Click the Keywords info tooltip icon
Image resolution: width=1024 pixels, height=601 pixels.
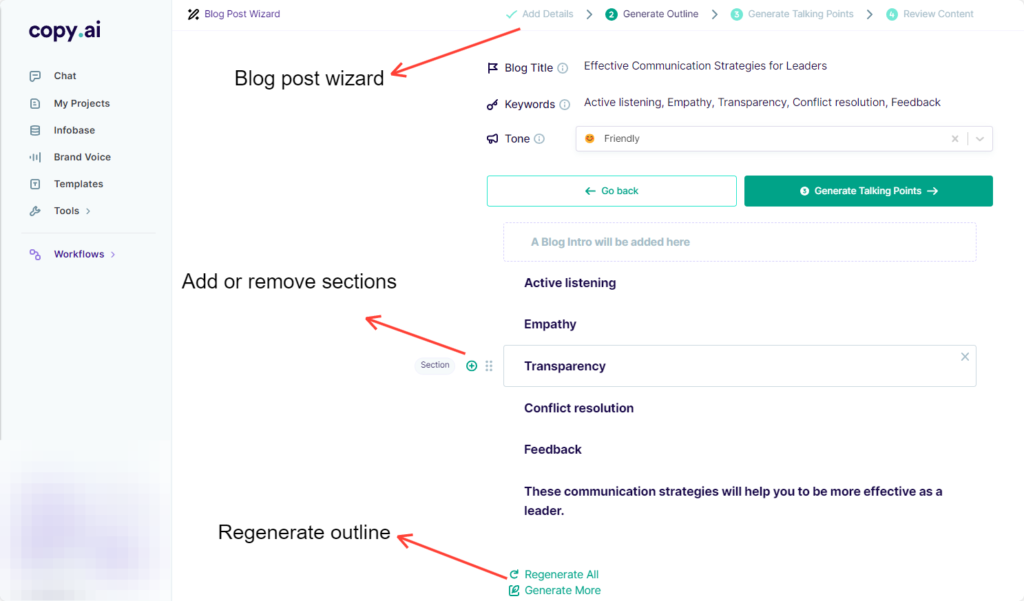(x=564, y=103)
